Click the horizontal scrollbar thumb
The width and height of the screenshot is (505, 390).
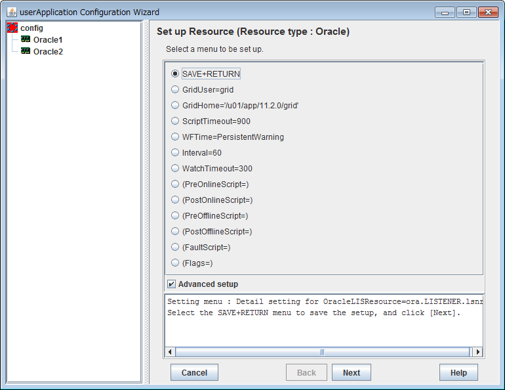[322, 352]
